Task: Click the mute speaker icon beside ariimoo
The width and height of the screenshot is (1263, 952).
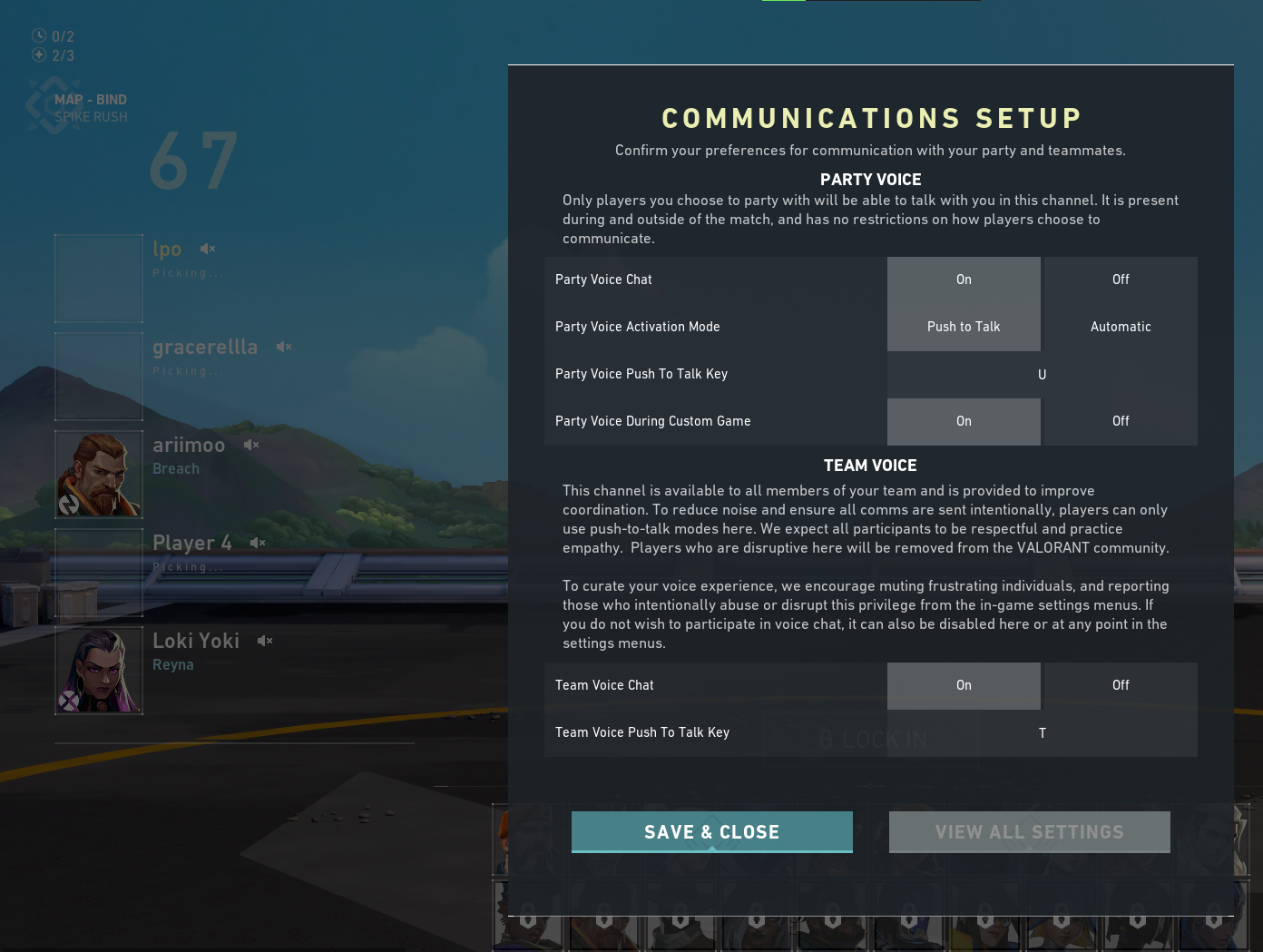Action: pyautogui.click(x=251, y=445)
